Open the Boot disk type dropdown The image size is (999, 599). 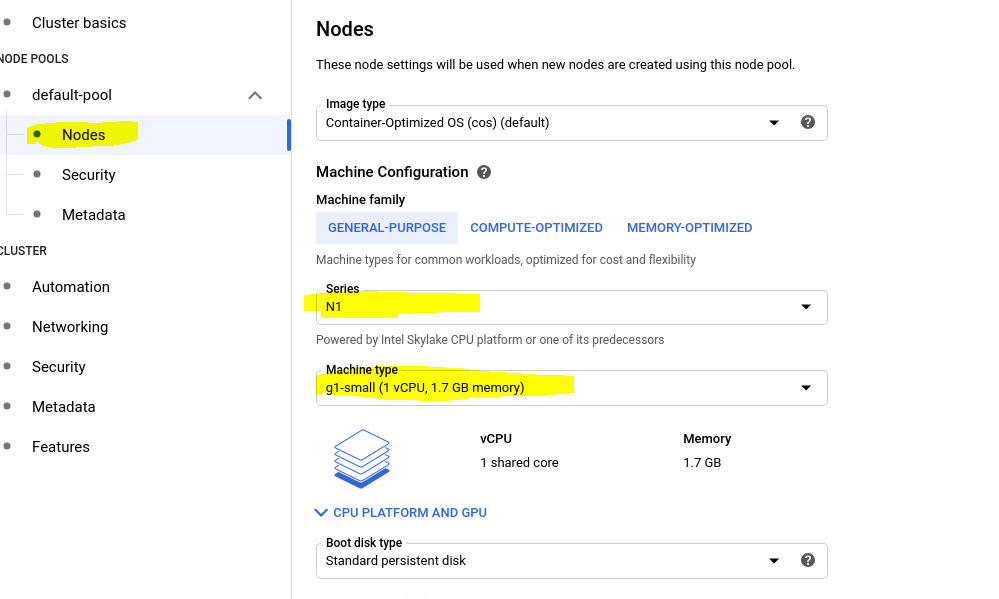(x=571, y=561)
